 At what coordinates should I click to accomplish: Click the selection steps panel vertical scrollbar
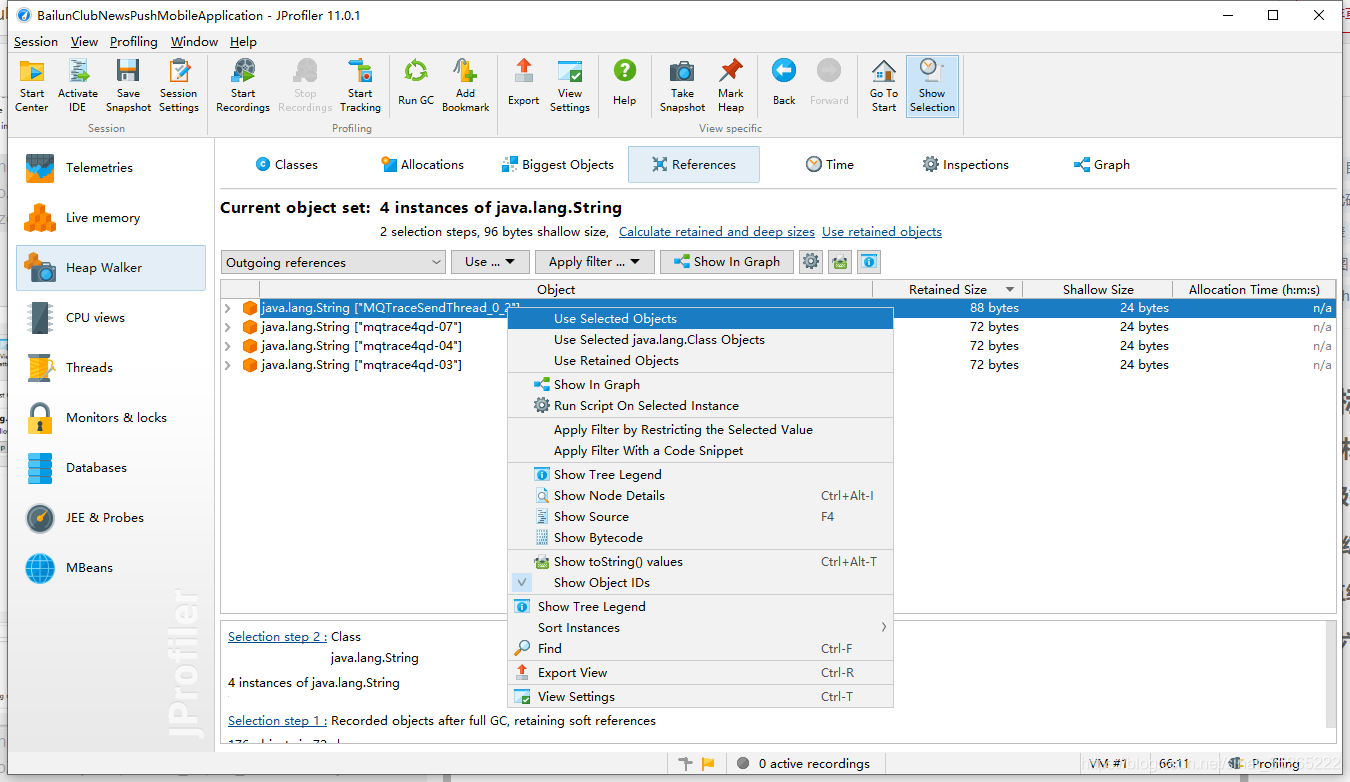pyautogui.click(x=1330, y=675)
